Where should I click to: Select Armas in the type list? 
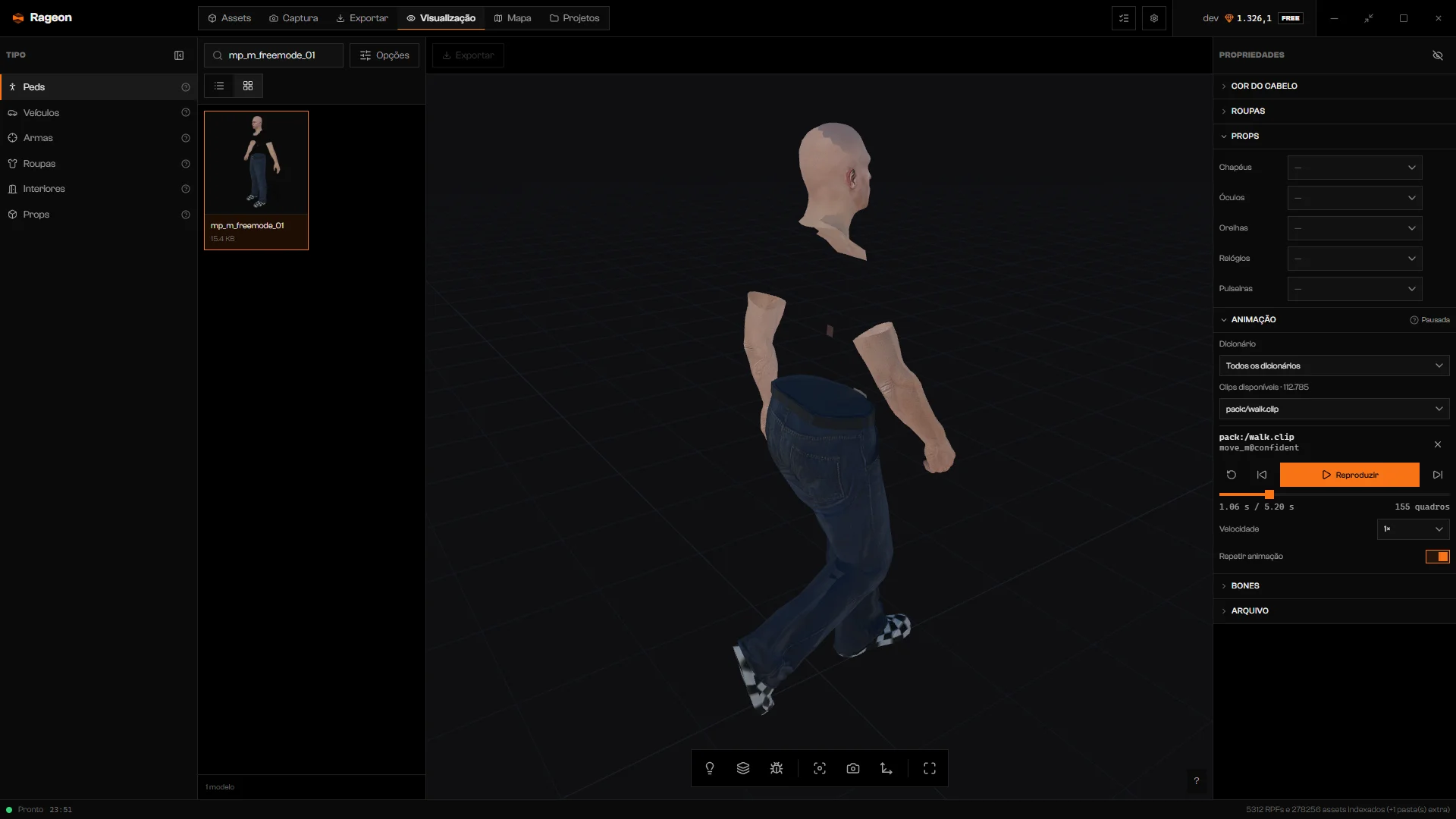coord(99,138)
